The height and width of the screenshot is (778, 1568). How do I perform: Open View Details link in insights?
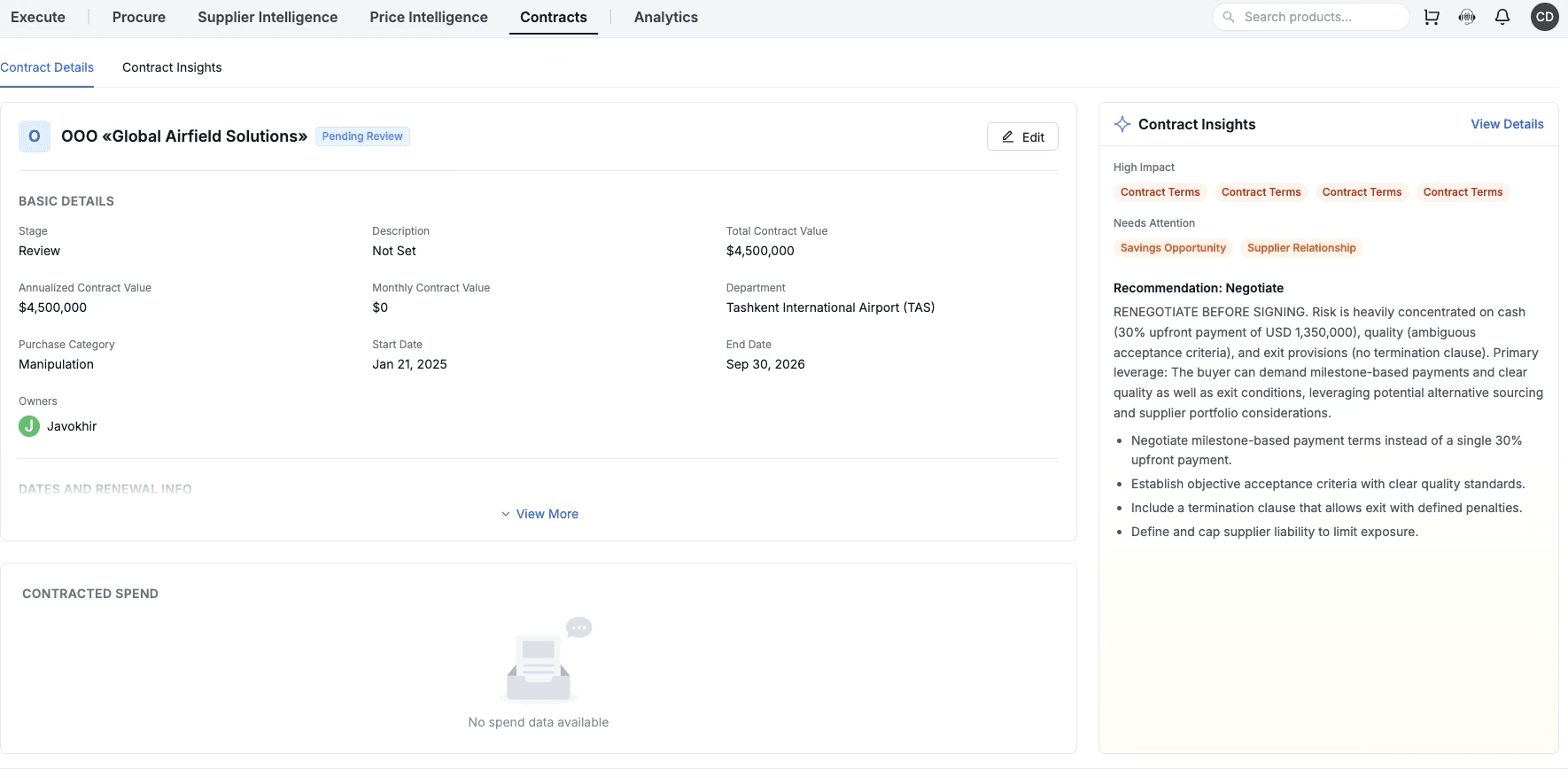1507,124
